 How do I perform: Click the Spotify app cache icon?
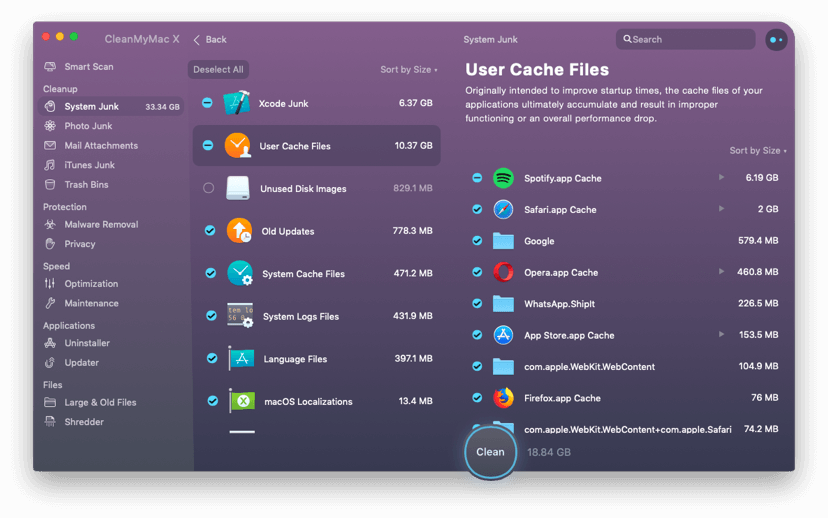tap(503, 178)
